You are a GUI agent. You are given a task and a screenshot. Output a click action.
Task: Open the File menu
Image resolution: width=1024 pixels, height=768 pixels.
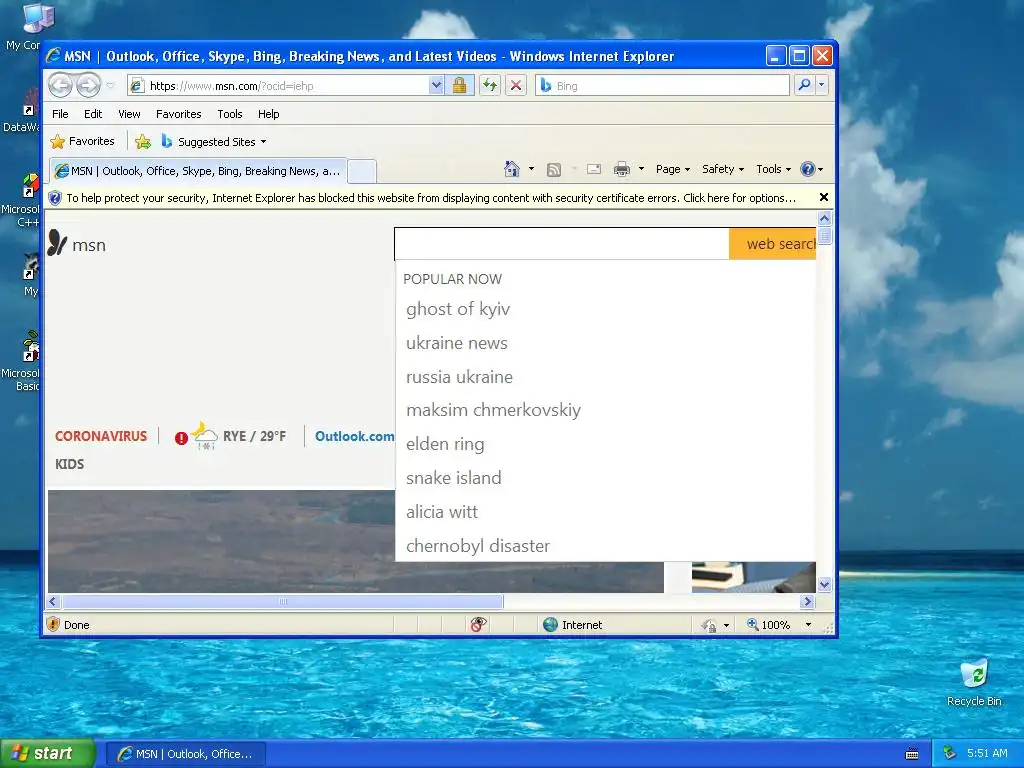(60, 114)
